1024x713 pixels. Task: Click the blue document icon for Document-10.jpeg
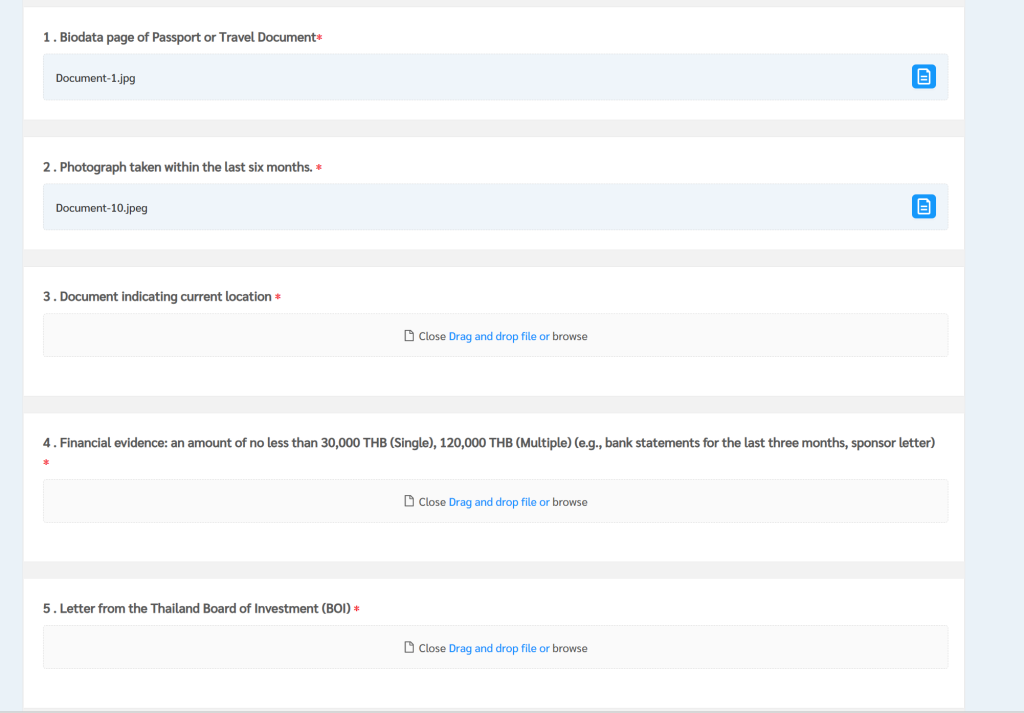click(923, 206)
